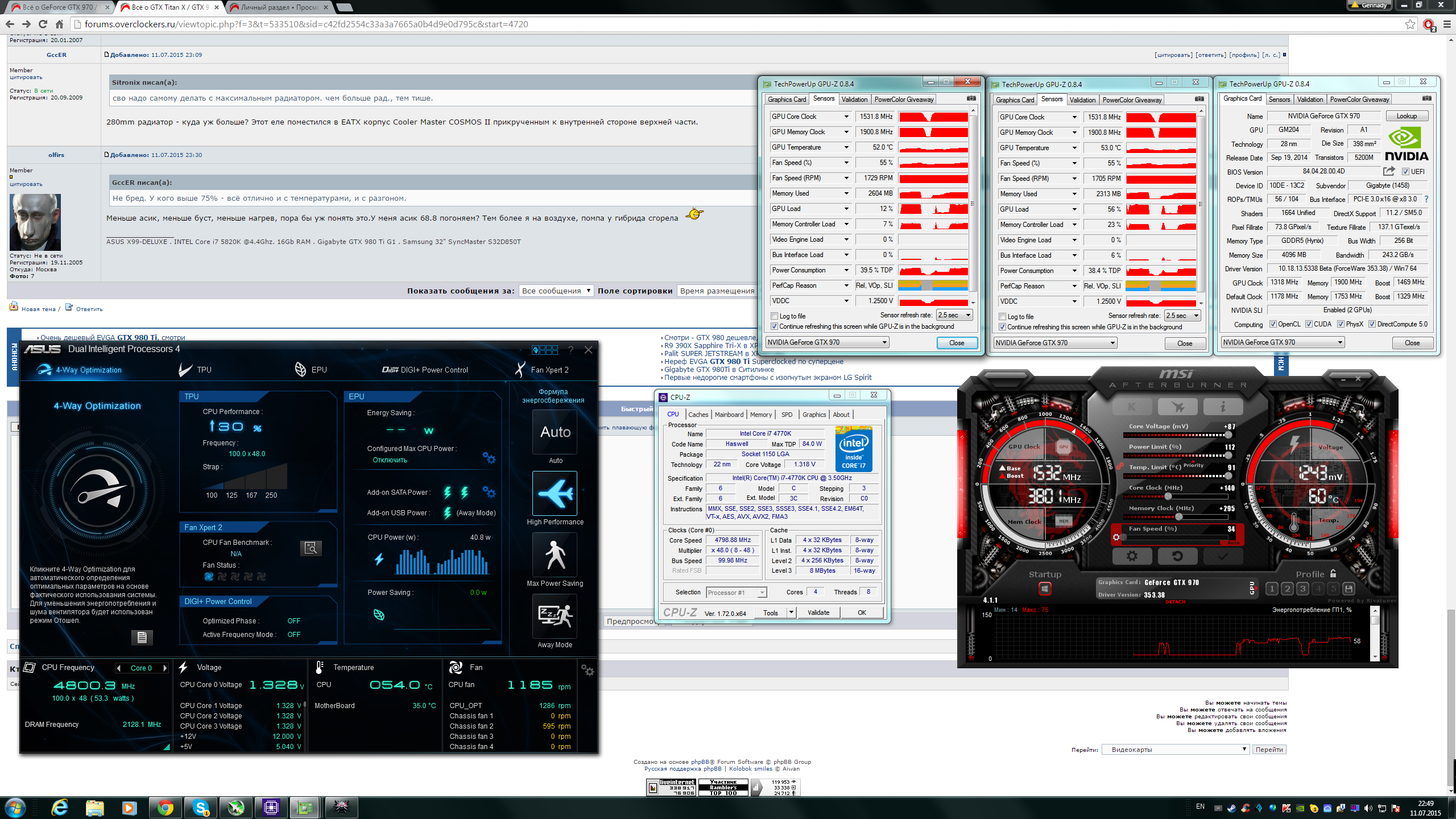Screen dimensions: 1456x819
Task: Open Sensor refresh rate dropdown
Action: coord(954,315)
